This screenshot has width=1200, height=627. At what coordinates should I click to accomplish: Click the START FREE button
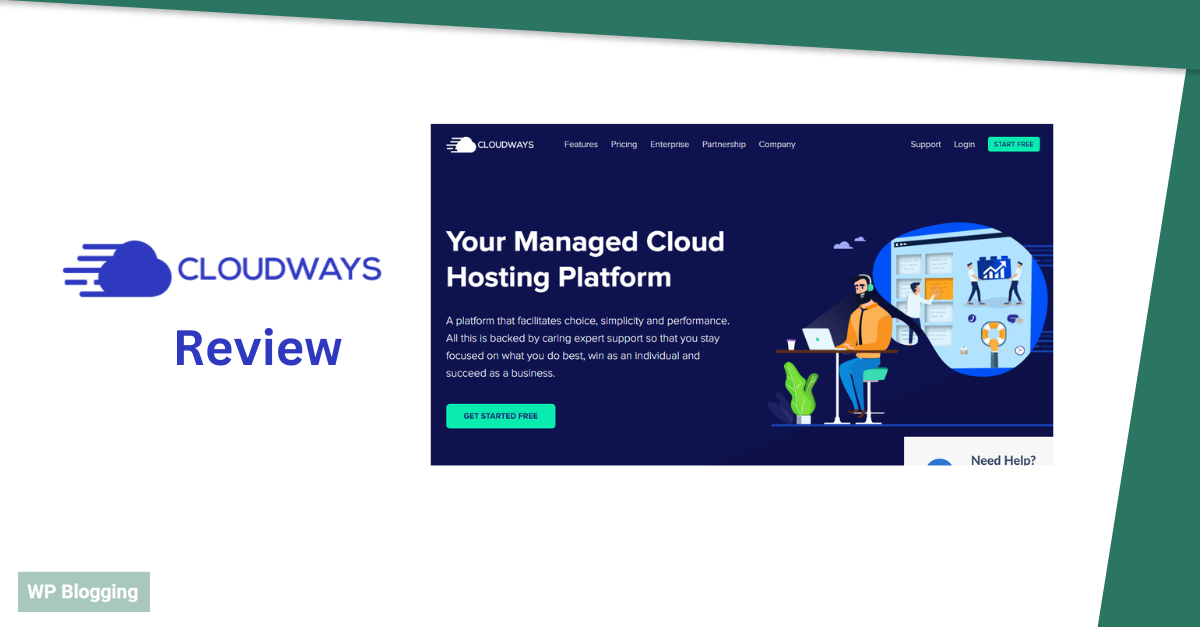[x=1014, y=144]
